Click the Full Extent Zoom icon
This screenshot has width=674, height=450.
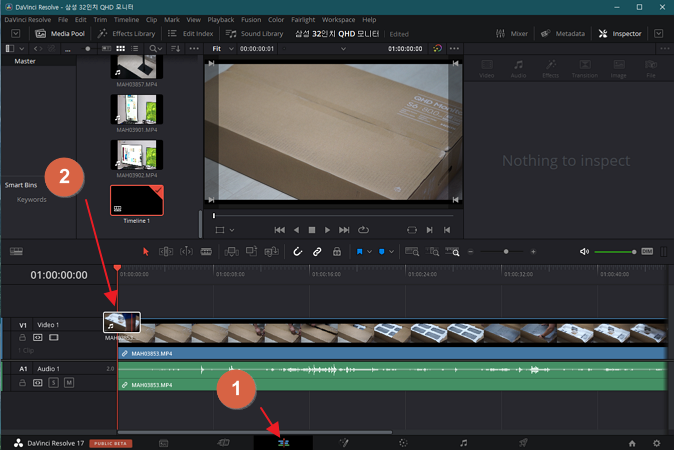[x=412, y=251]
